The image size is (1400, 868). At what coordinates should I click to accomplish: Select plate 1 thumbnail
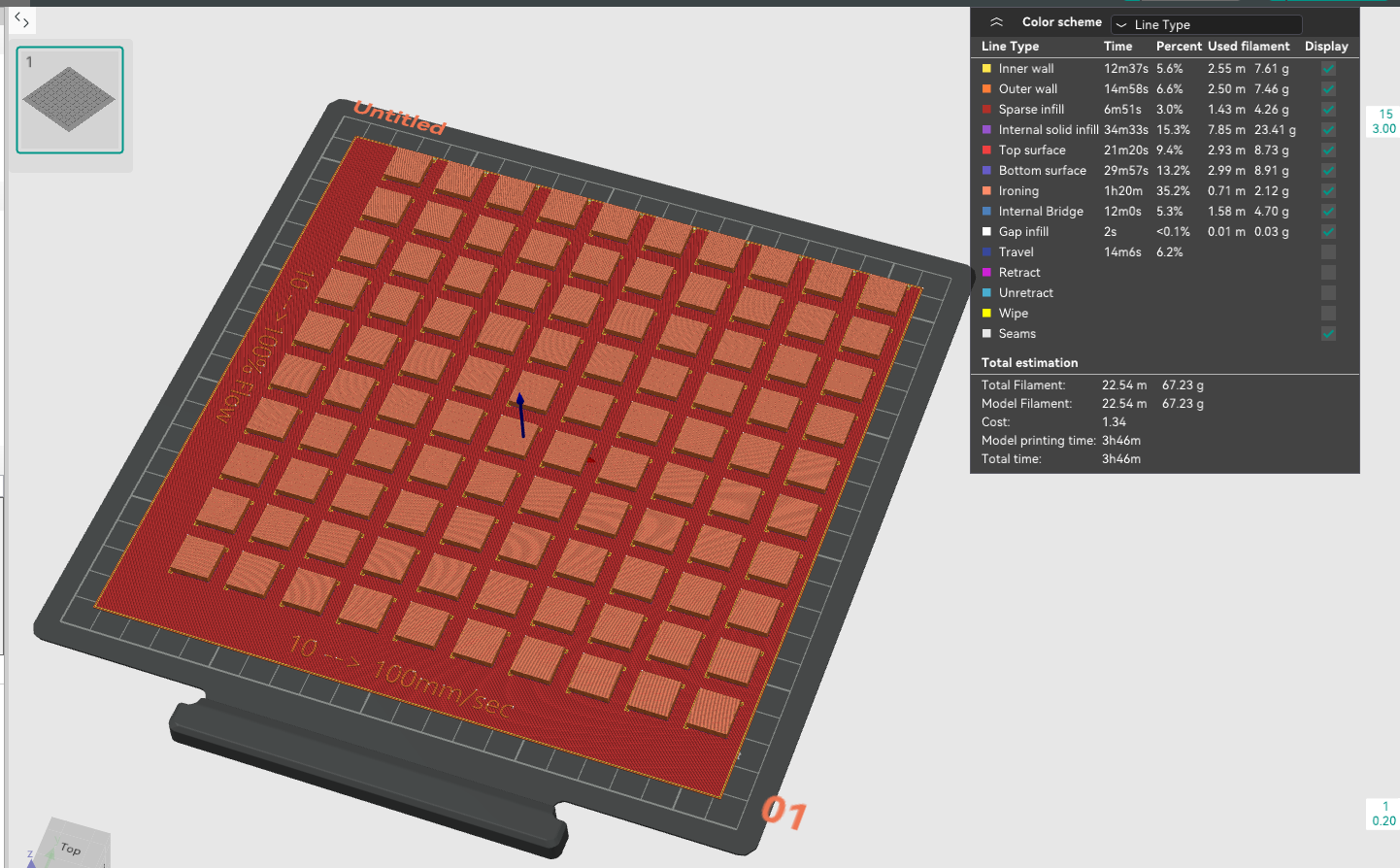[x=70, y=100]
